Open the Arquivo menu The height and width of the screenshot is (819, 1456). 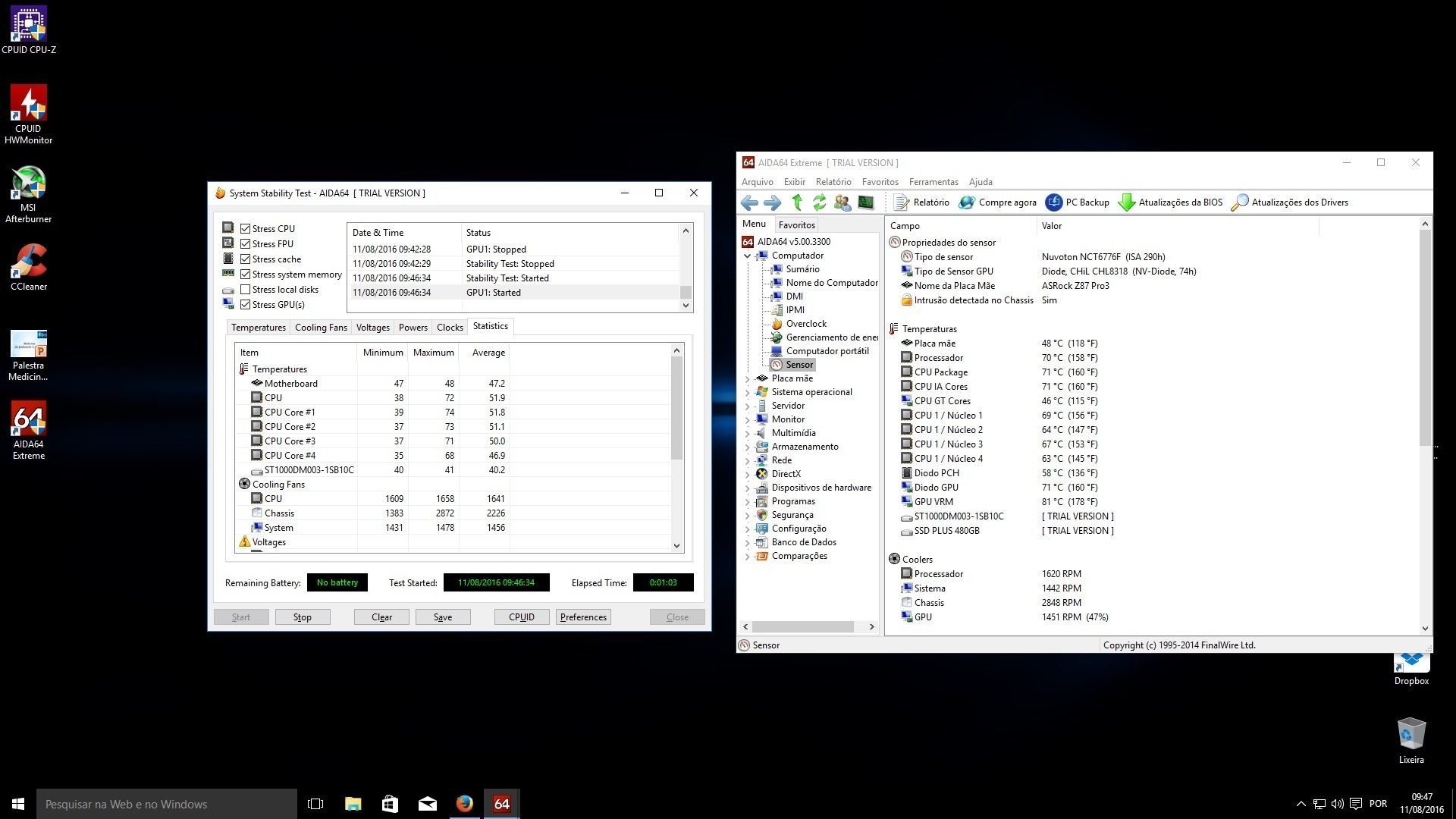click(x=757, y=182)
